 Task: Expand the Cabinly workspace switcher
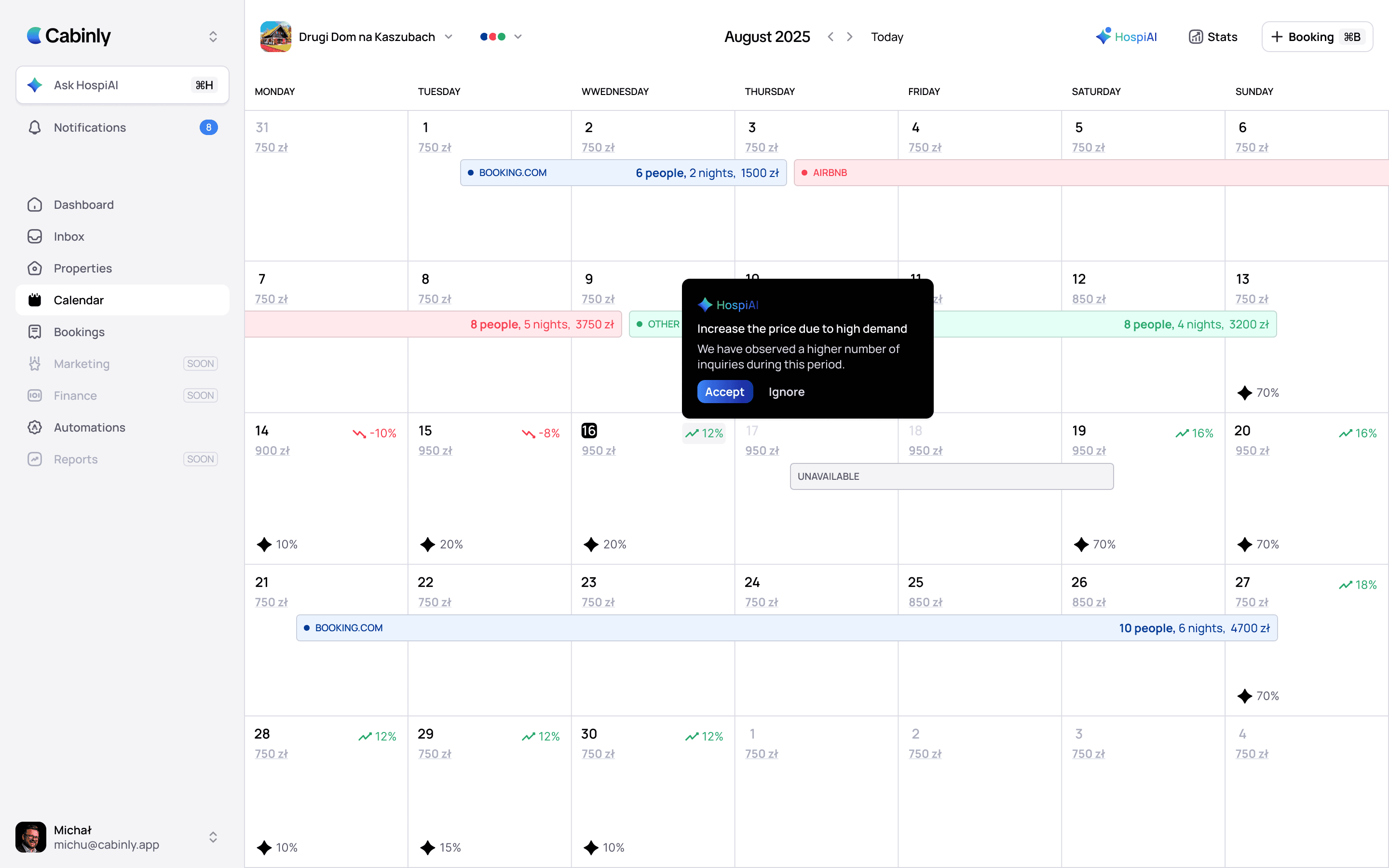coord(213,37)
